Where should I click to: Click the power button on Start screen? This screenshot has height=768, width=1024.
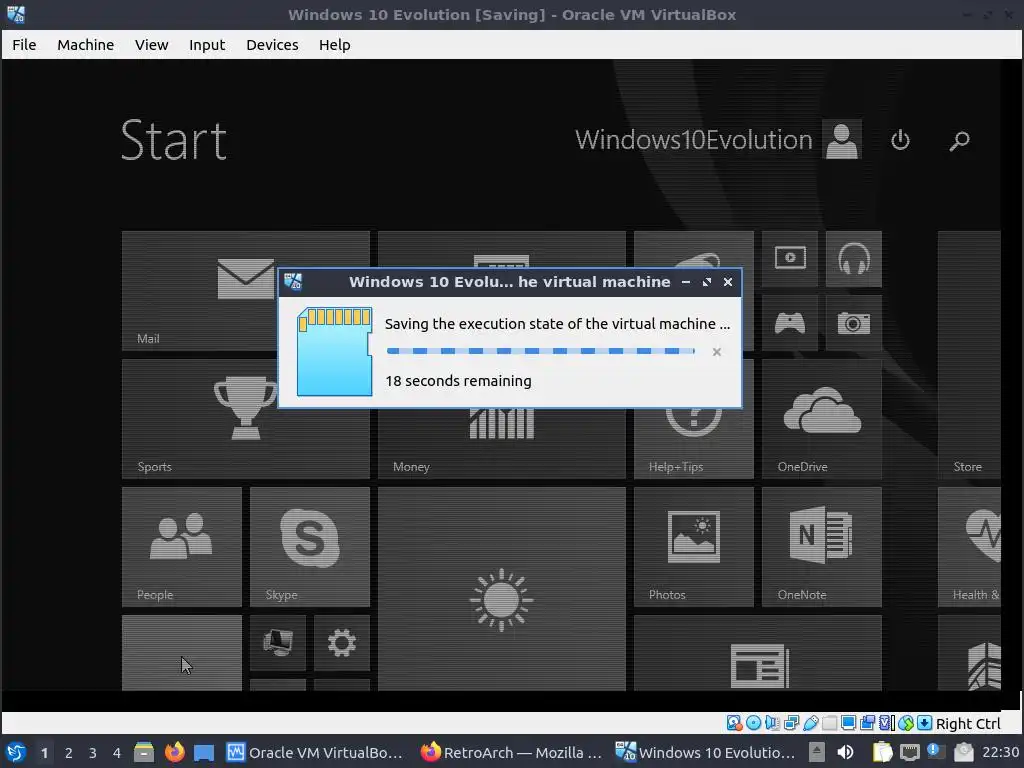tap(900, 139)
